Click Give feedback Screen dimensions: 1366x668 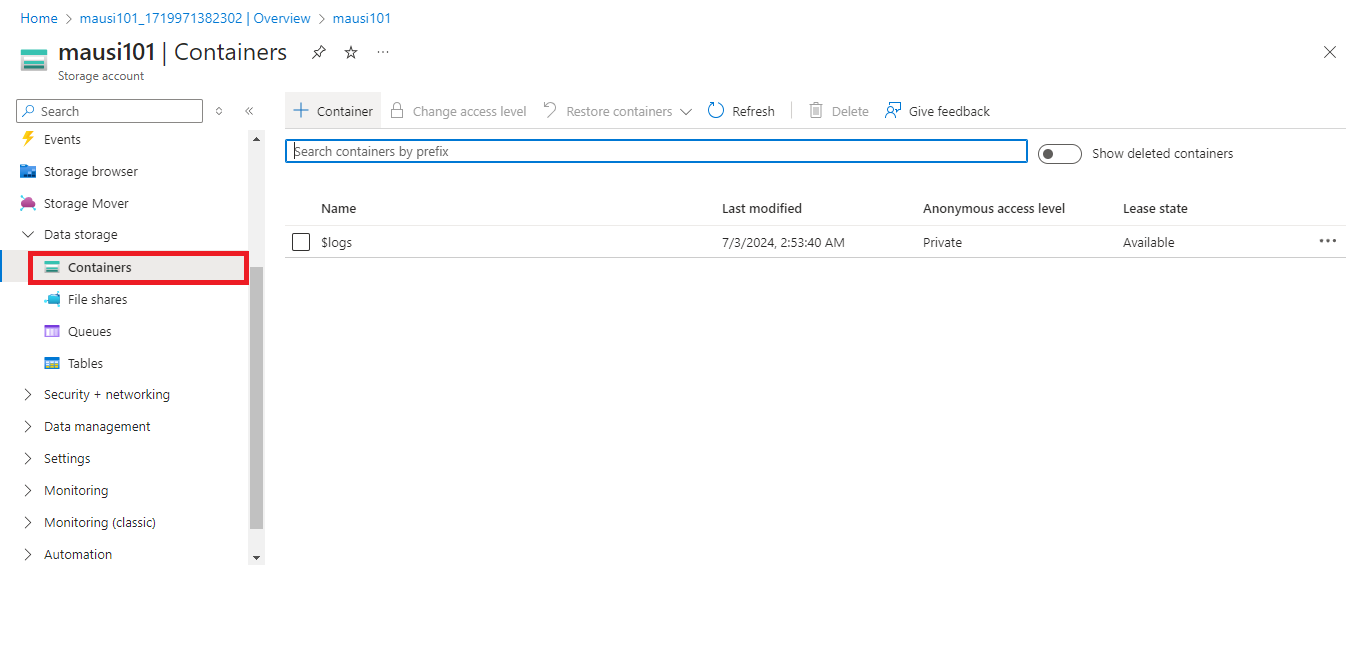click(937, 111)
